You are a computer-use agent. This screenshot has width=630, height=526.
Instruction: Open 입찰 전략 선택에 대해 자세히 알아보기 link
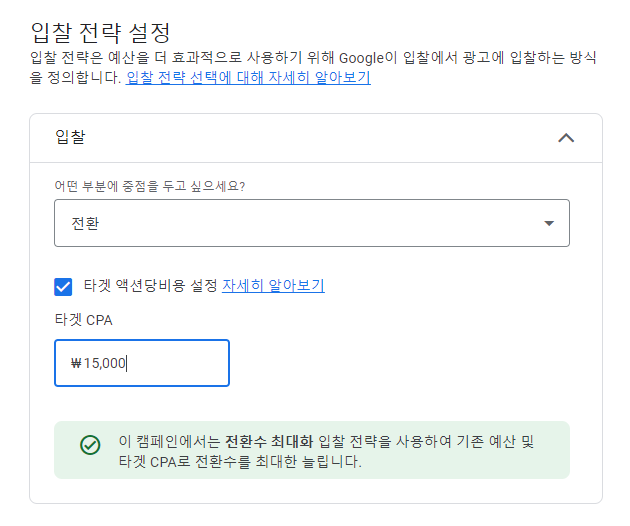tap(248, 77)
